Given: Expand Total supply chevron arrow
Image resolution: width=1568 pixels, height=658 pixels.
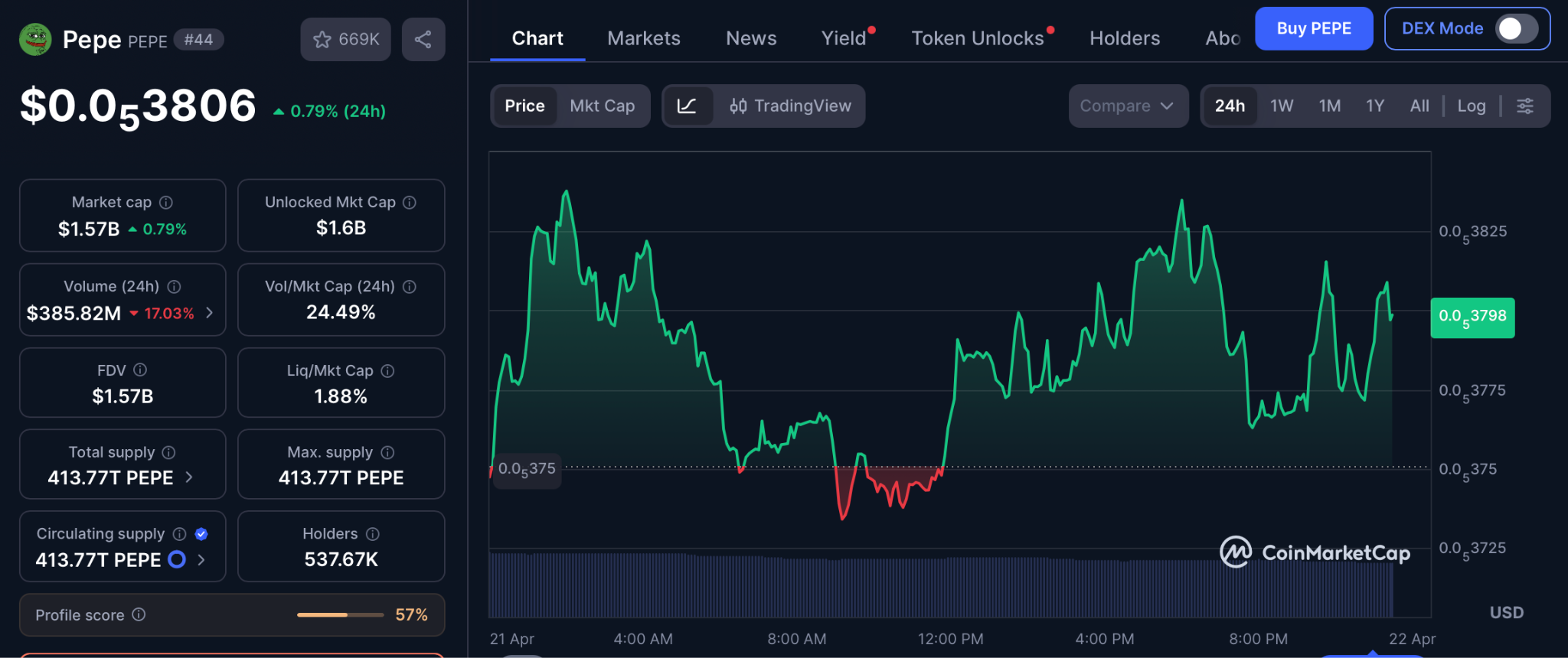Looking at the screenshot, I should (189, 477).
